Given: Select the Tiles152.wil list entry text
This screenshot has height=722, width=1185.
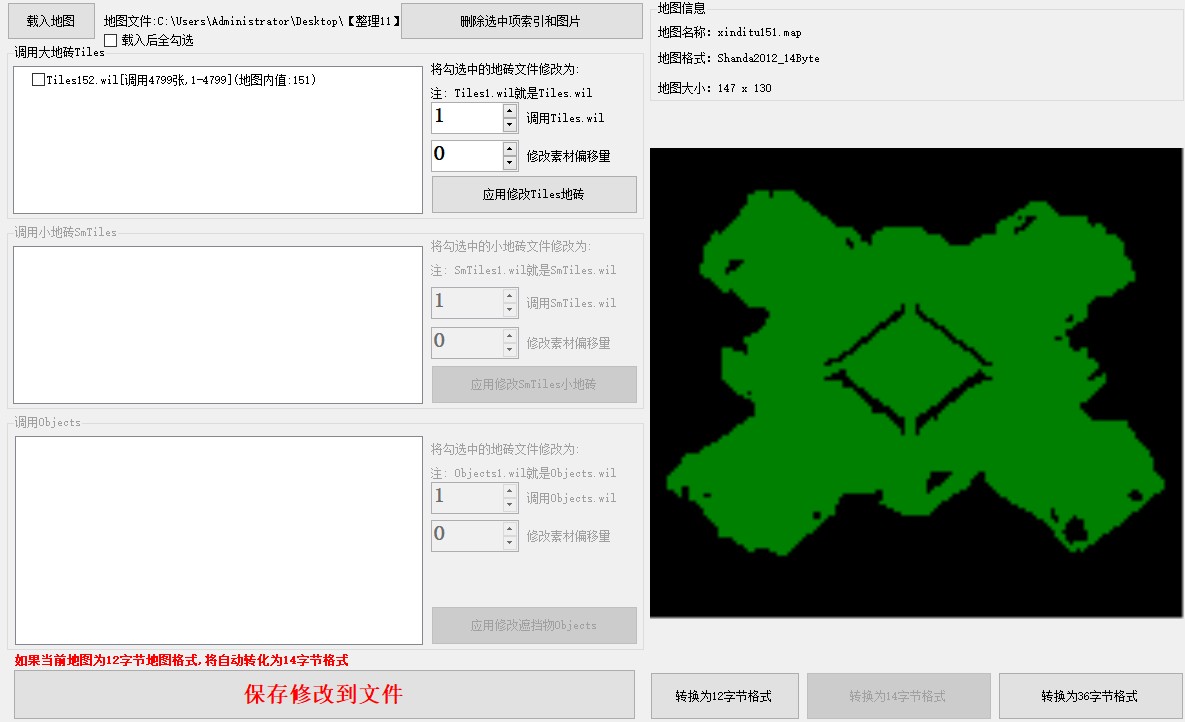Looking at the screenshot, I should pos(180,80).
